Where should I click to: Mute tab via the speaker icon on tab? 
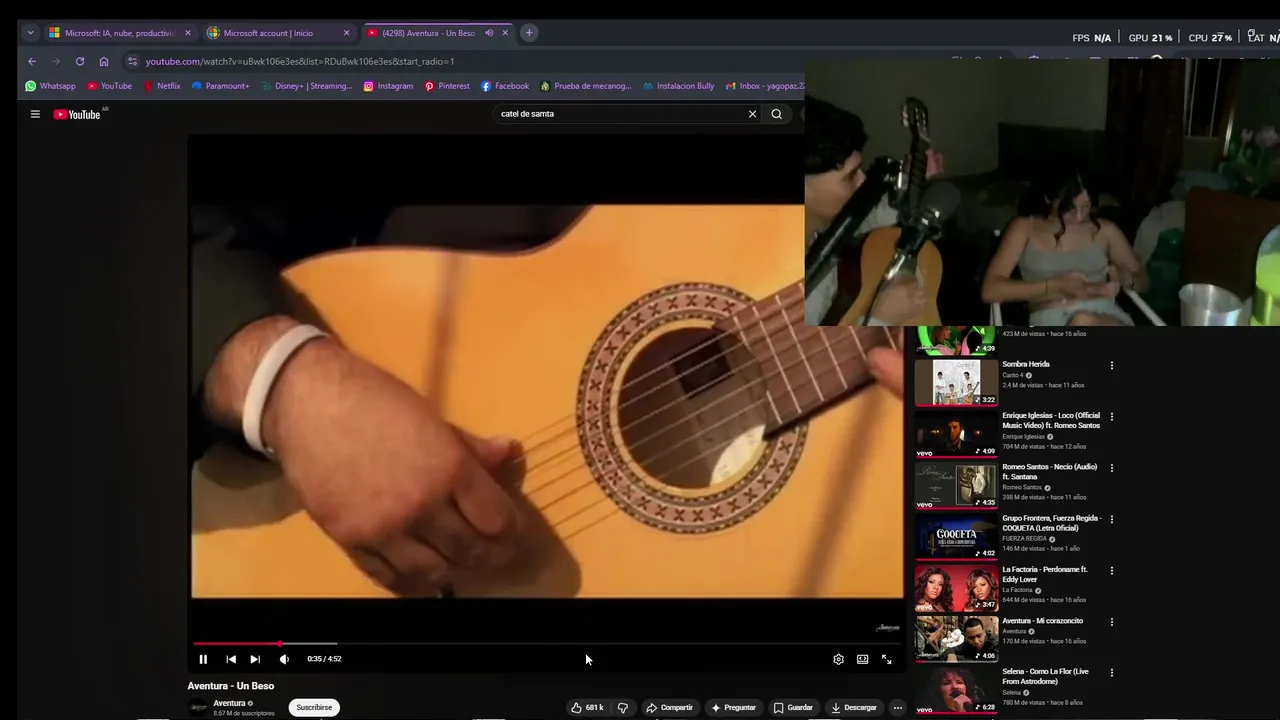point(489,33)
